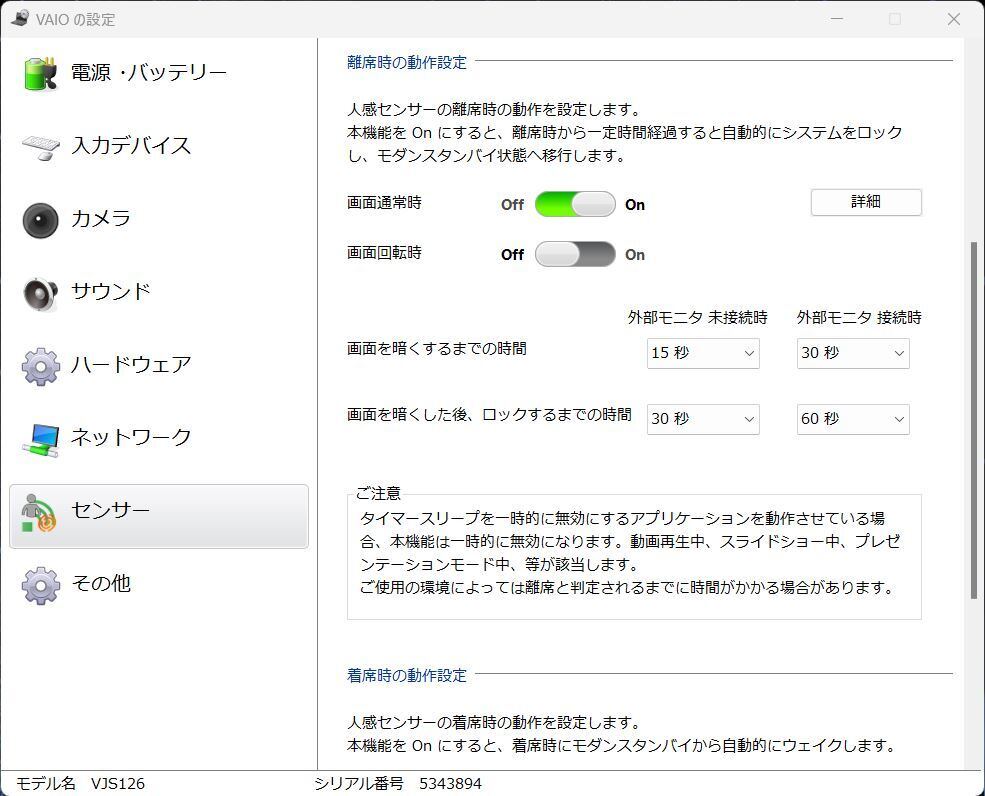Open the 入力デバイス settings category
The height and width of the screenshot is (796, 985).
coord(159,147)
